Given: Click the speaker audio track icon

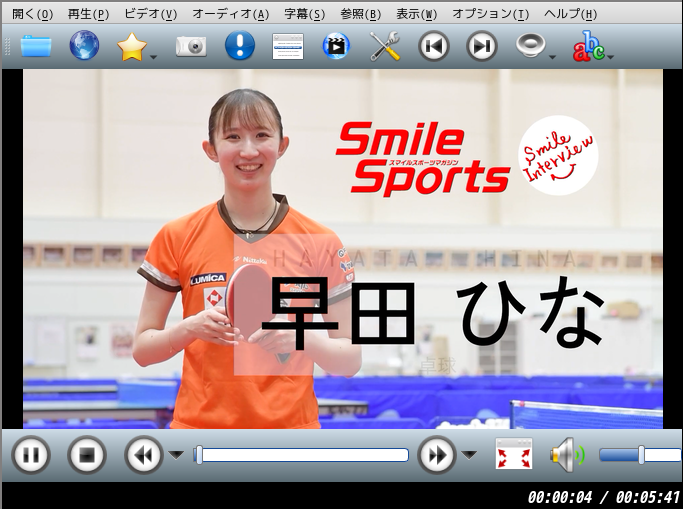Looking at the screenshot, I should [530, 45].
